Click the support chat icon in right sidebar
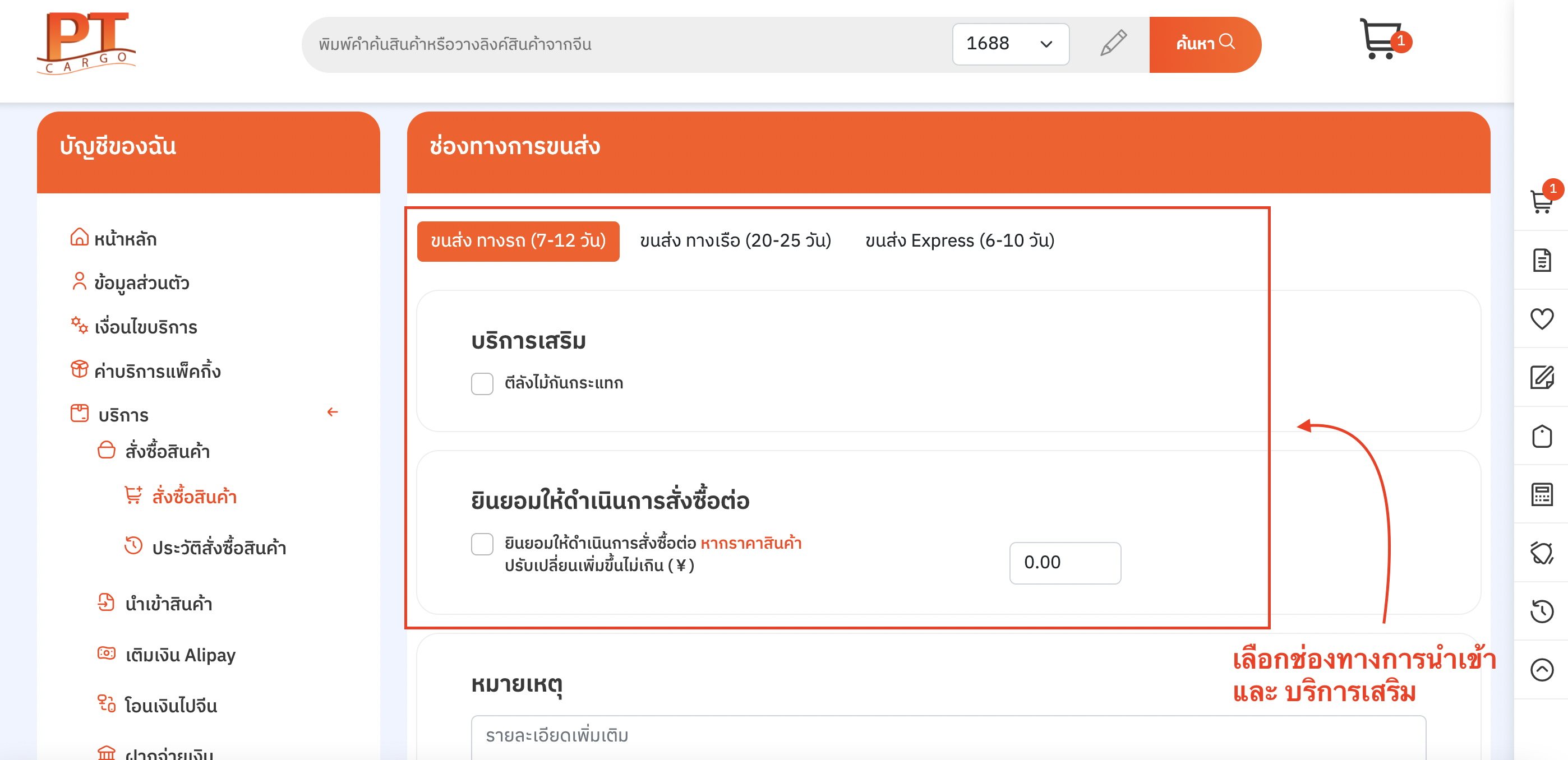 pyautogui.click(x=1541, y=553)
